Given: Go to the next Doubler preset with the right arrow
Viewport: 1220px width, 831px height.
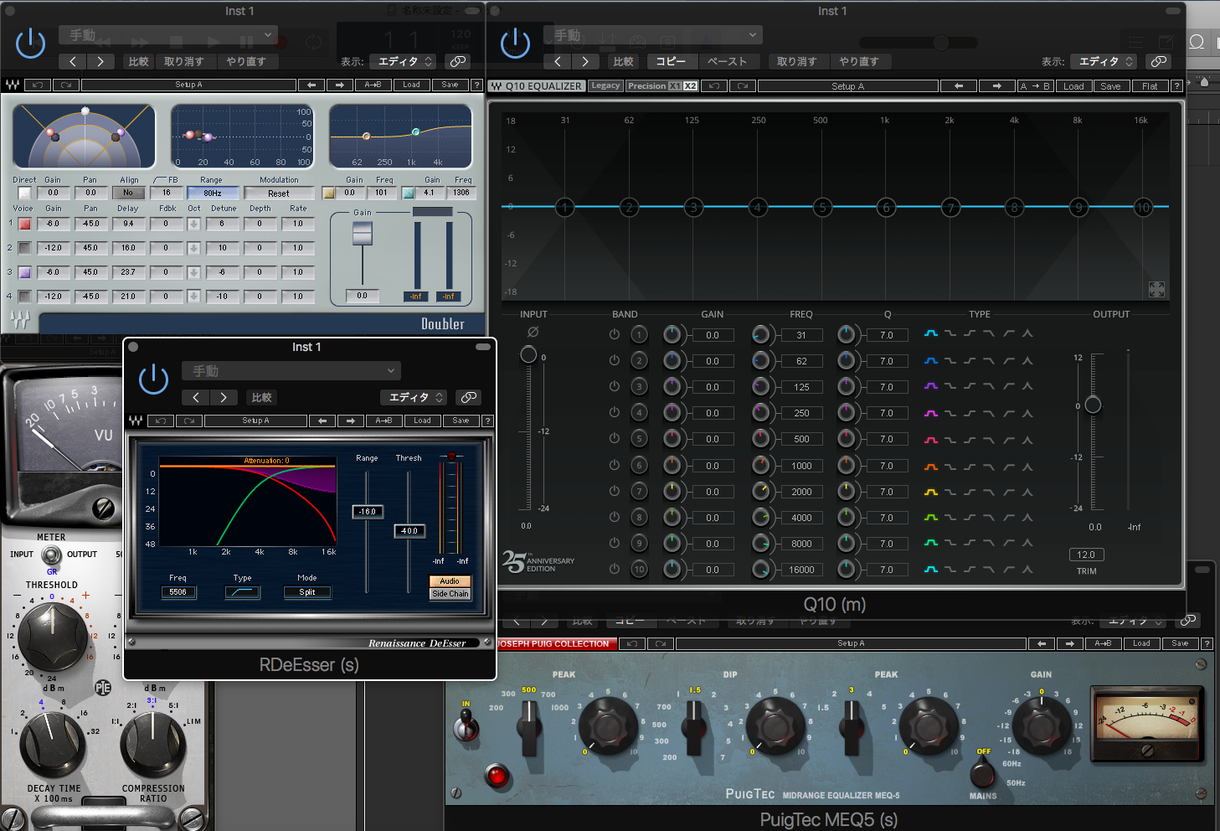Looking at the screenshot, I should [x=340, y=85].
